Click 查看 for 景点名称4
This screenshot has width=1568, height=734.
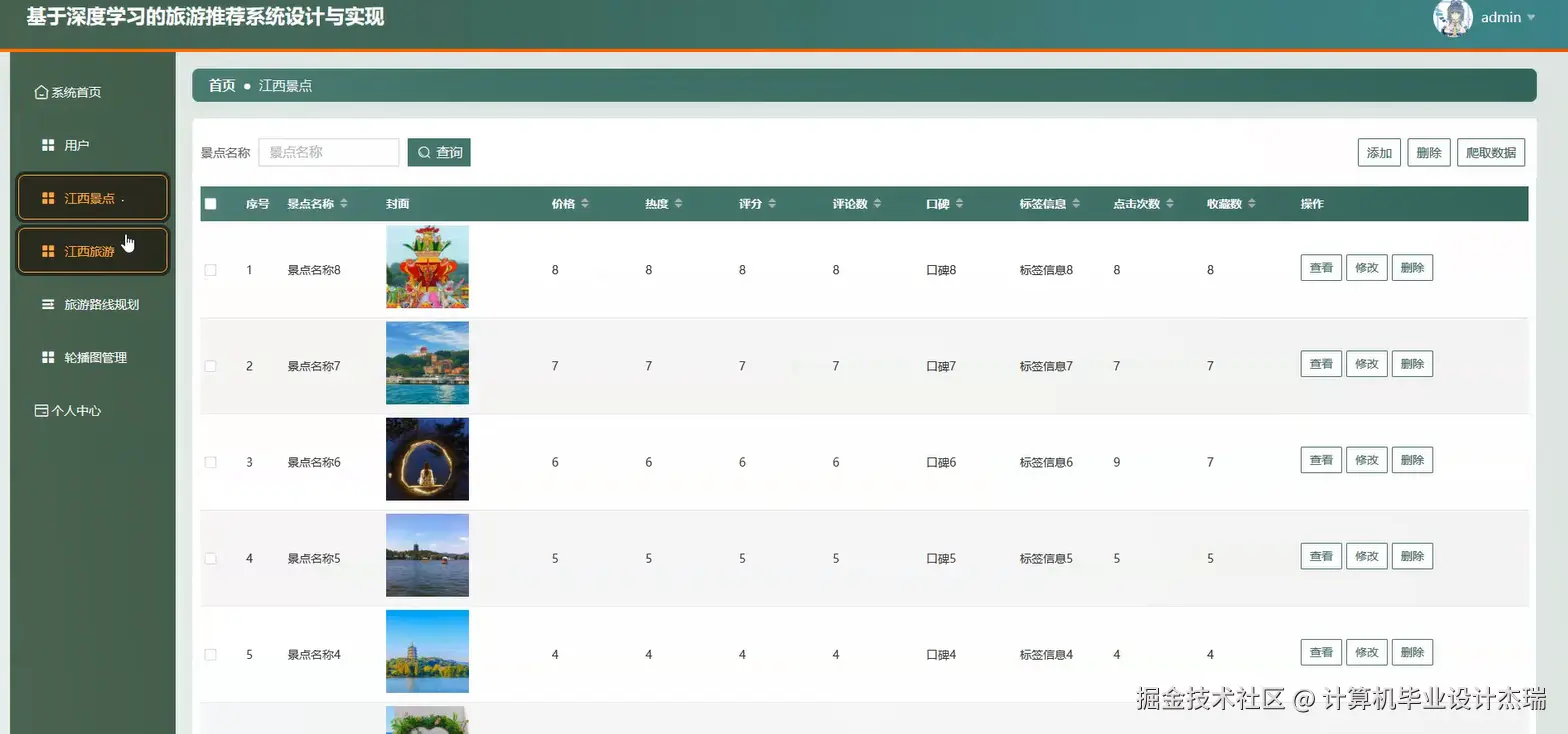pos(1321,652)
